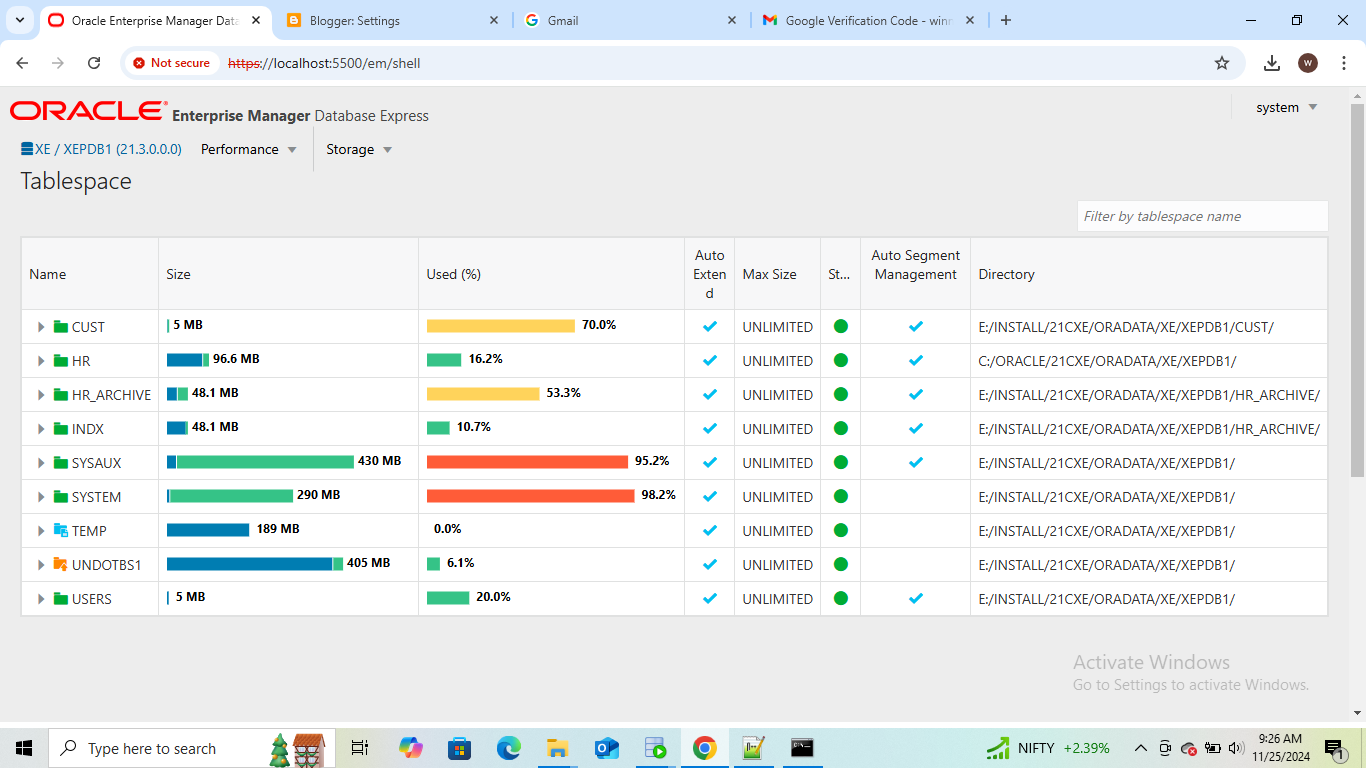Click Auto Segment Management checkmark for SYSAUX
The image size is (1366, 768).
point(916,462)
